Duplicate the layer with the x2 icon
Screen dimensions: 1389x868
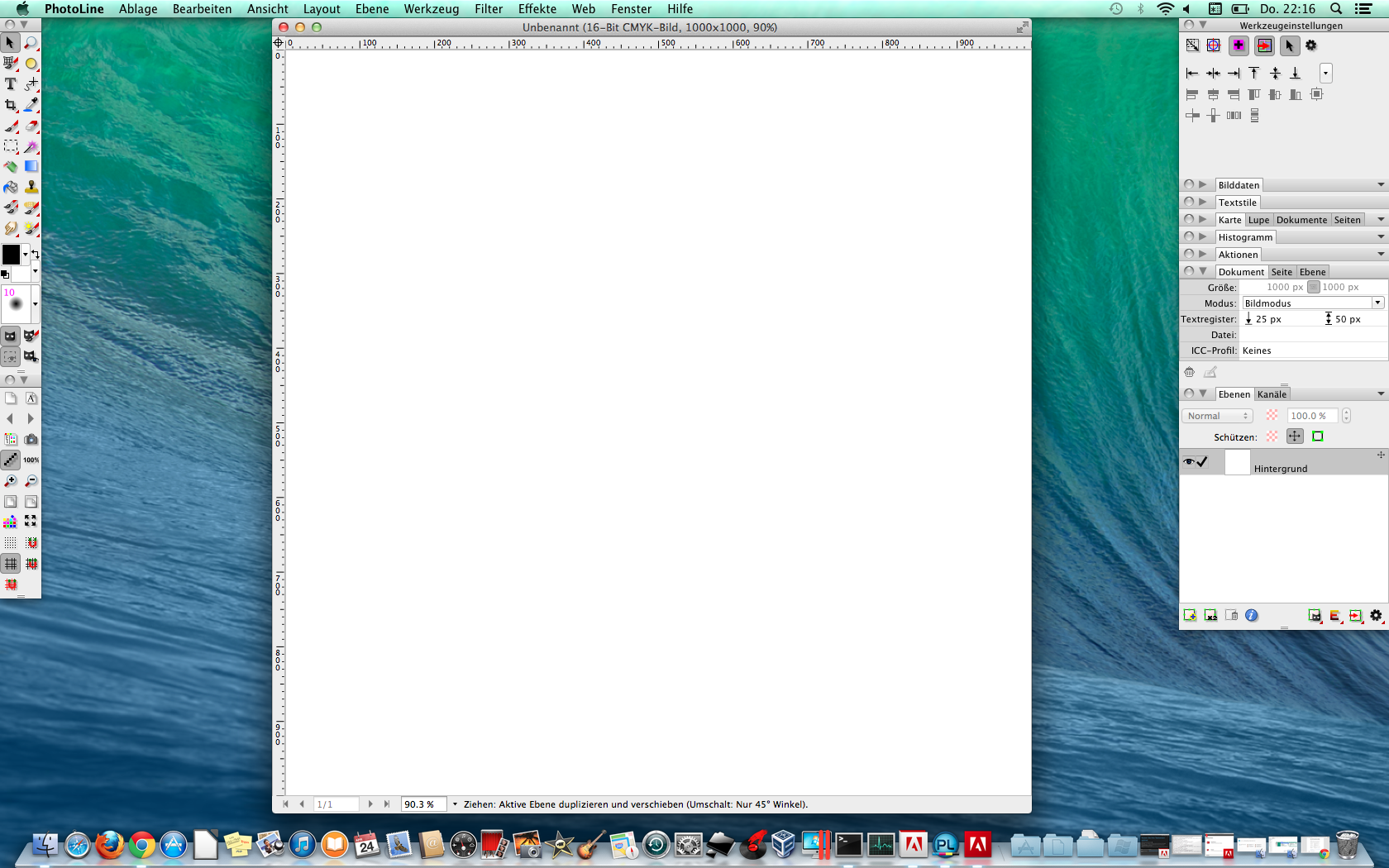pyautogui.click(x=1210, y=615)
